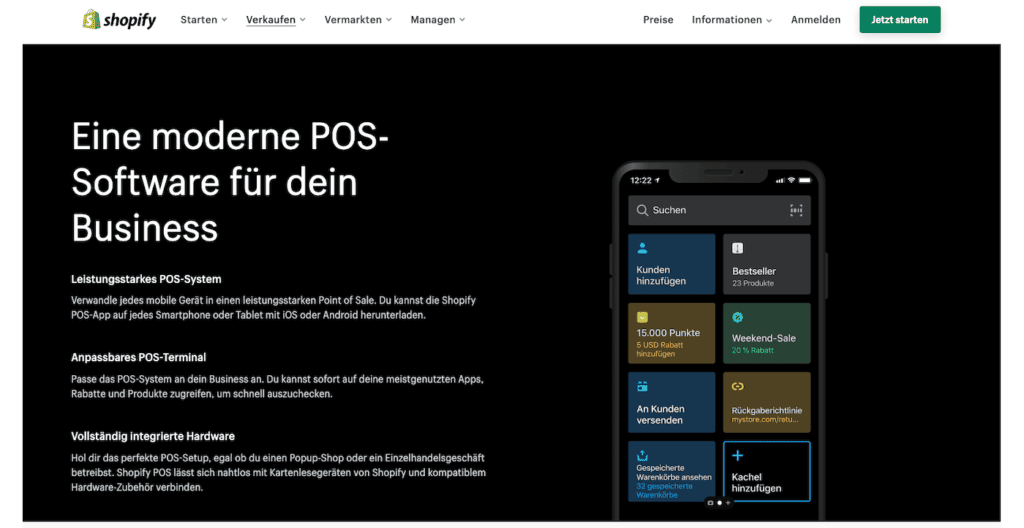Click the discount badge icon on Weekend-Sale
This screenshot has height=528, width=1024.
pos(737,318)
